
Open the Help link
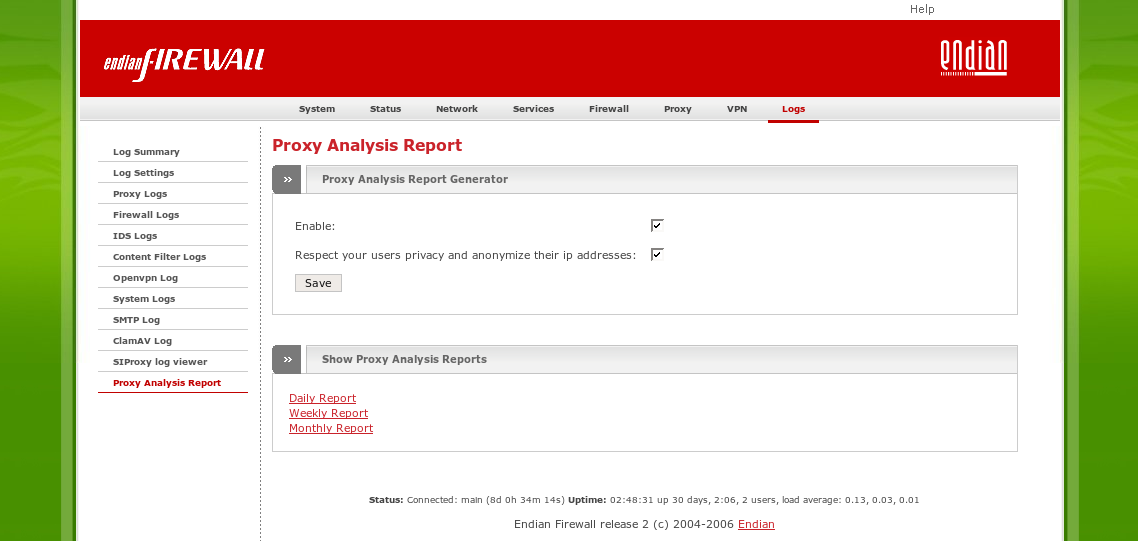(922, 9)
